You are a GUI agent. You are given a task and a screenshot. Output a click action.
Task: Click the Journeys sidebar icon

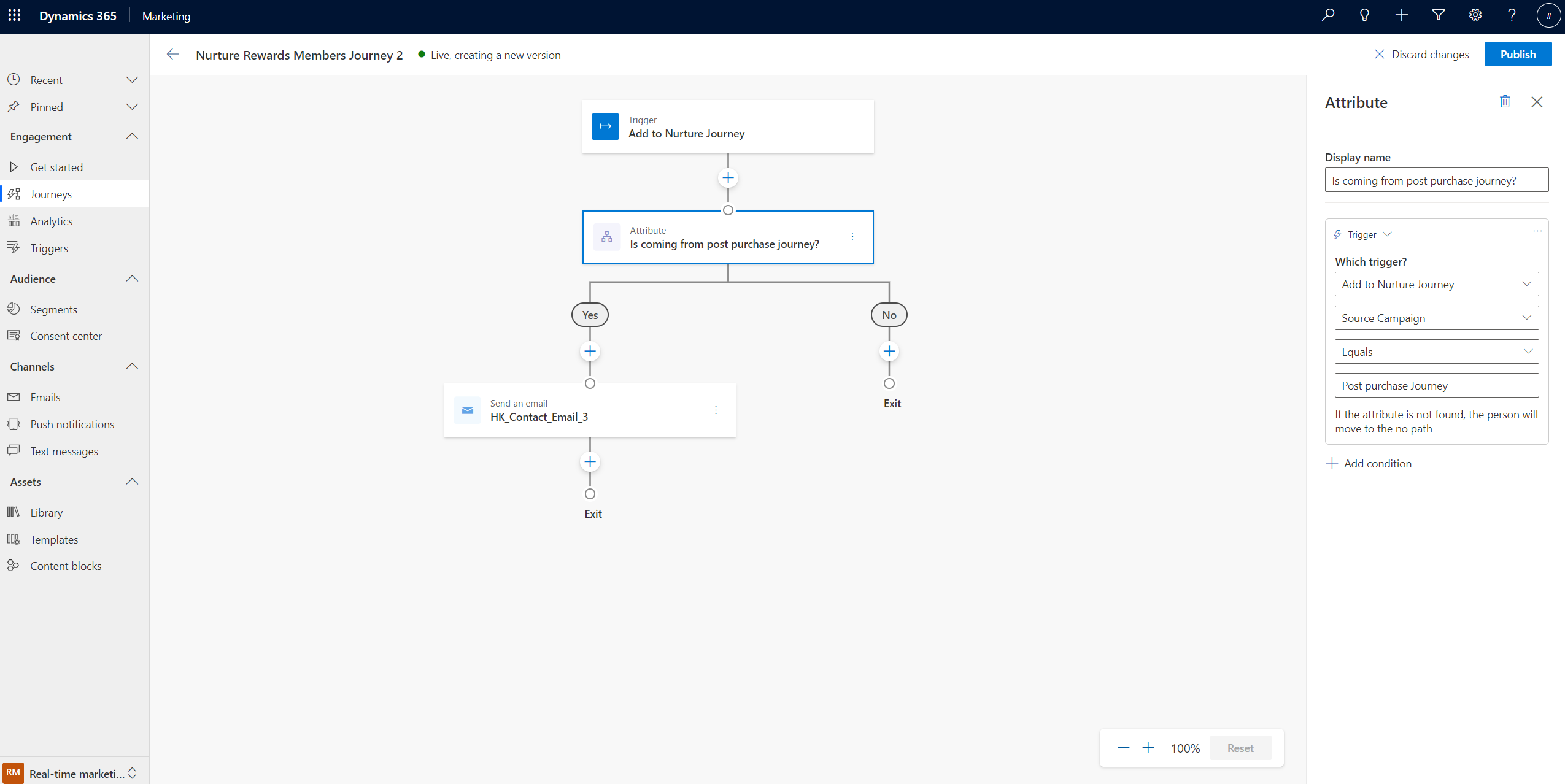coord(14,193)
